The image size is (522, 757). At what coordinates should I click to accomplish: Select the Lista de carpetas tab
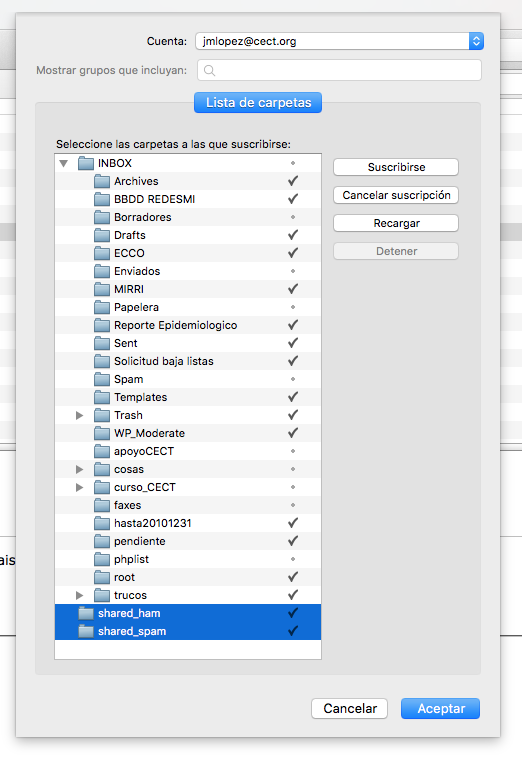258,102
